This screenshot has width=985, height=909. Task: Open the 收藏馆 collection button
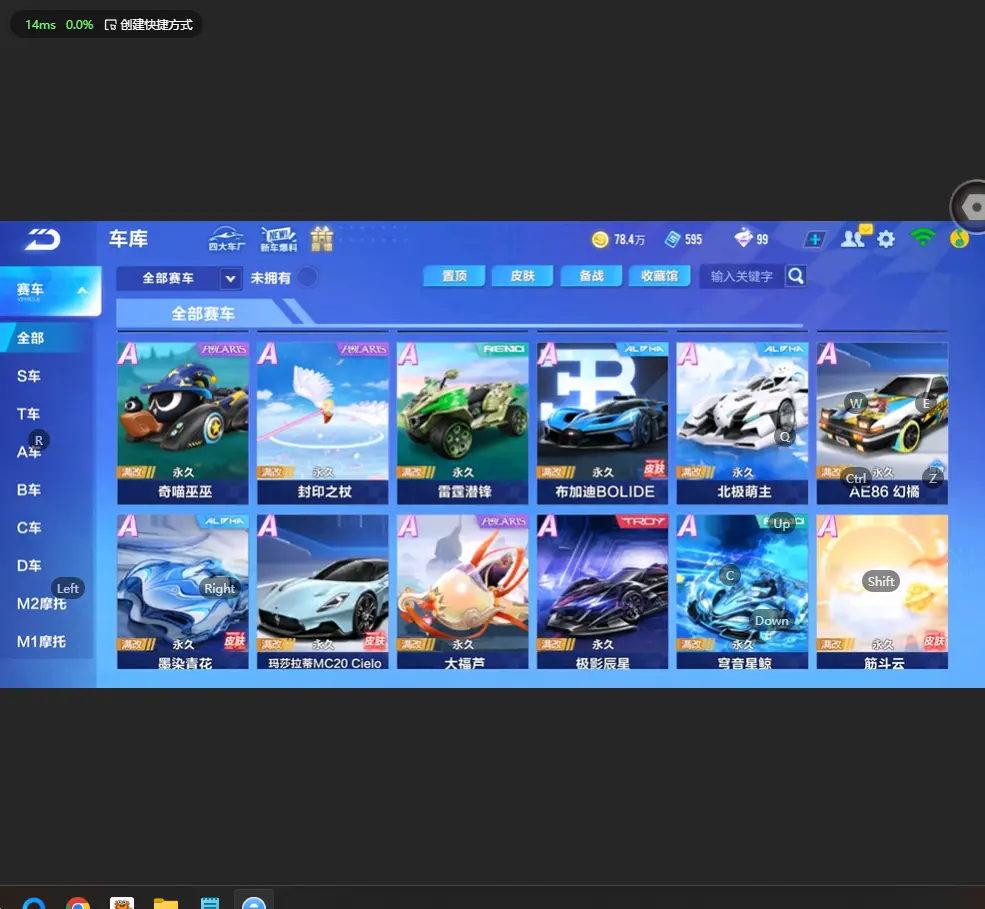point(660,276)
